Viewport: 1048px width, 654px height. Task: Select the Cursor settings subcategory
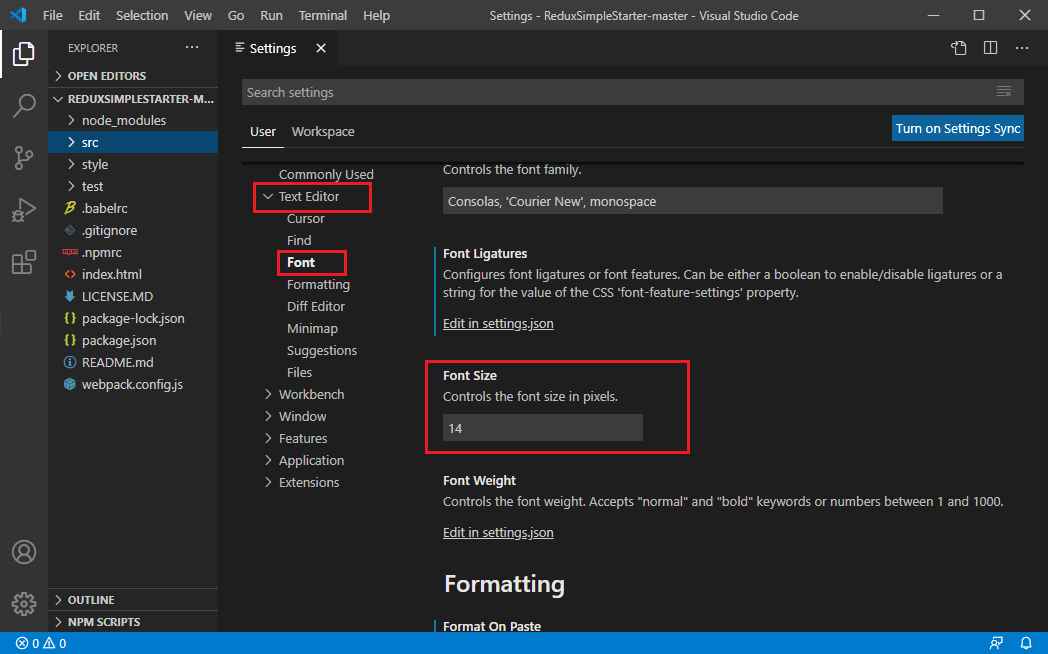coord(305,218)
